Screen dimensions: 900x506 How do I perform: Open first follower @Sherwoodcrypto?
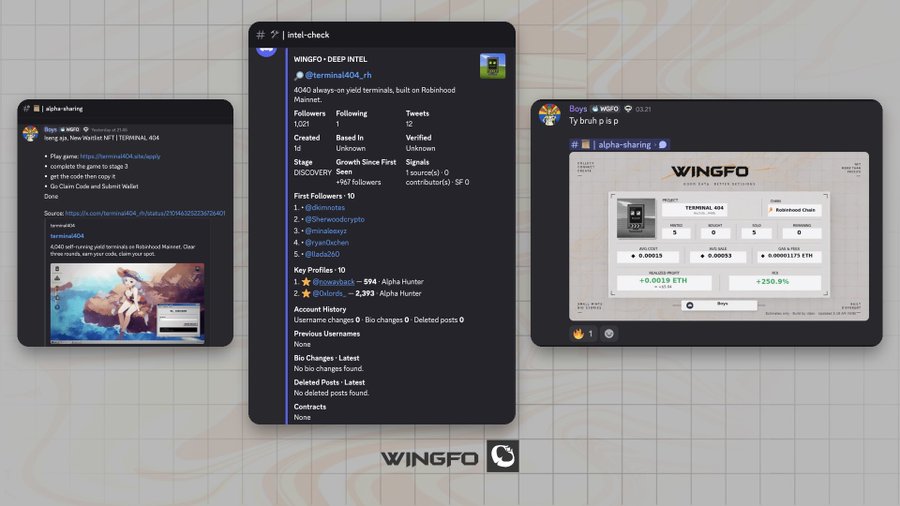335,219
